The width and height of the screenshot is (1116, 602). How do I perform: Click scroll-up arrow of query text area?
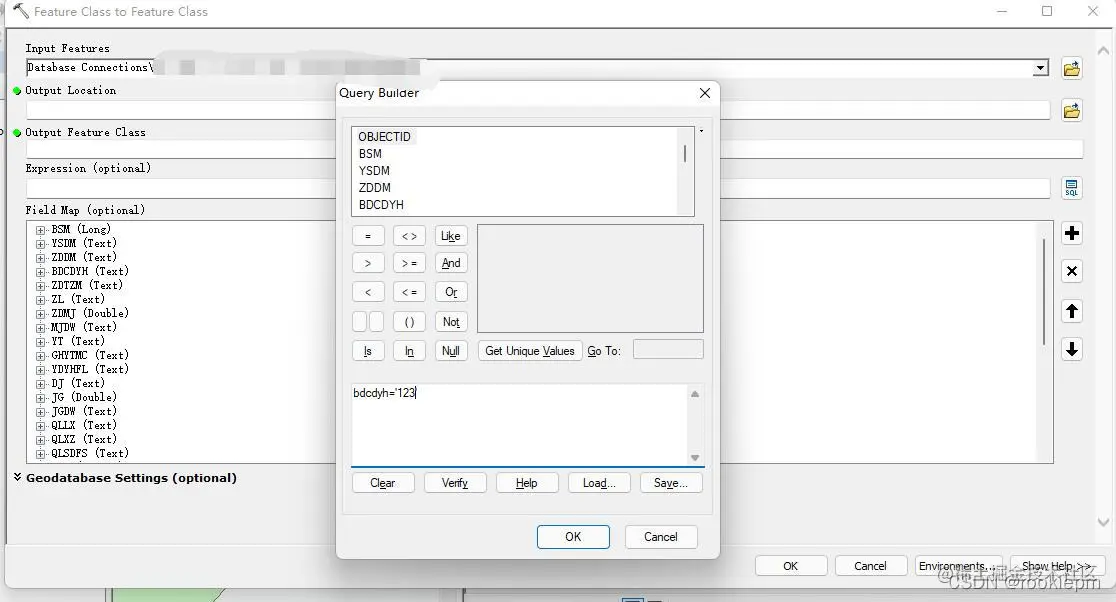(695, 394)
